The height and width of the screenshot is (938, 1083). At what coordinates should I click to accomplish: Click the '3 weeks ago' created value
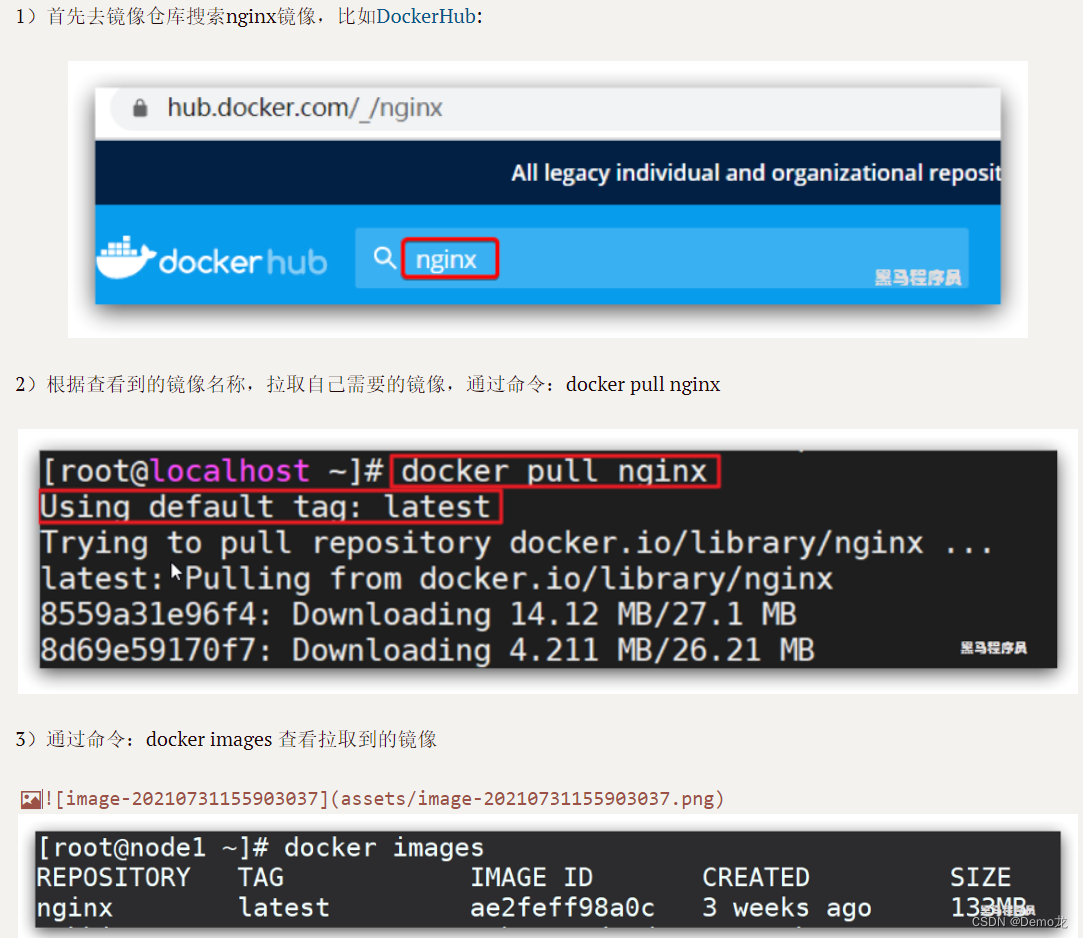pos(787,908)
